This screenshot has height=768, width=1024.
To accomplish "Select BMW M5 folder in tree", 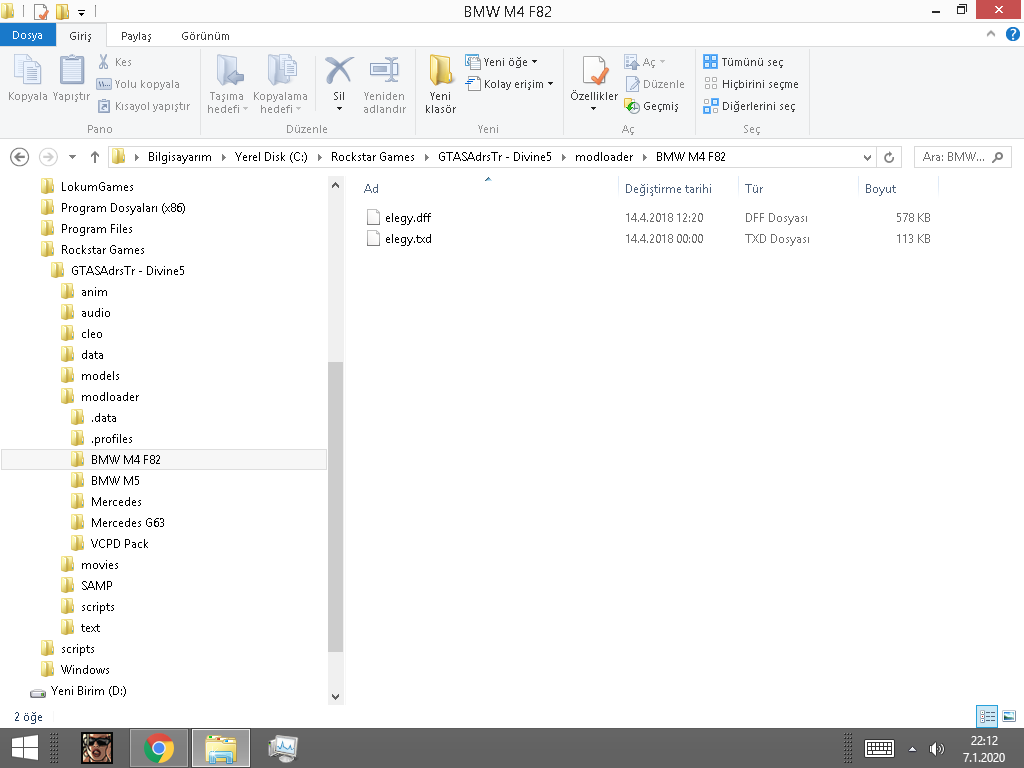I will pos(115,481).
